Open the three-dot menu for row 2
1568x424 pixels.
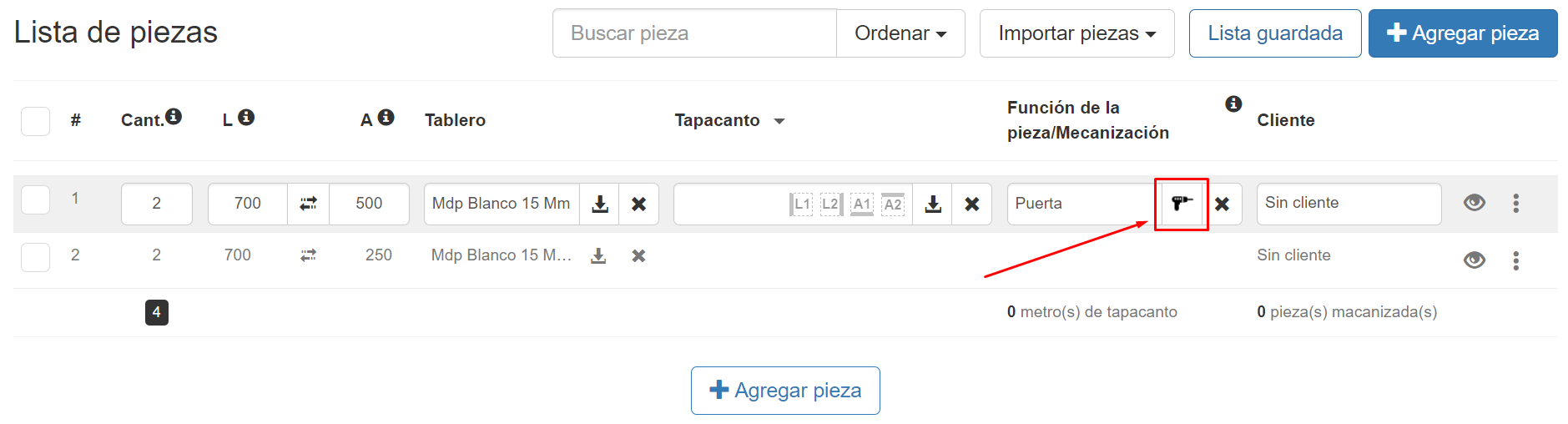[x=1515, y=260]
